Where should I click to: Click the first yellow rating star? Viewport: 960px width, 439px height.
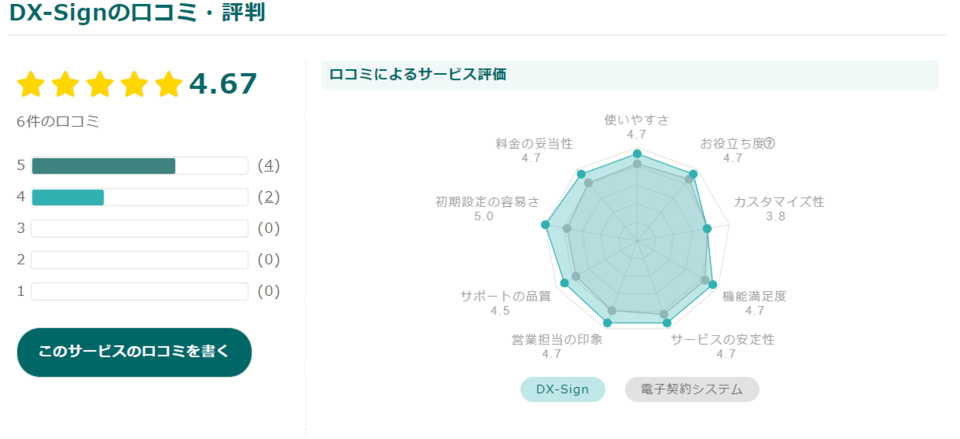point(31,84)
